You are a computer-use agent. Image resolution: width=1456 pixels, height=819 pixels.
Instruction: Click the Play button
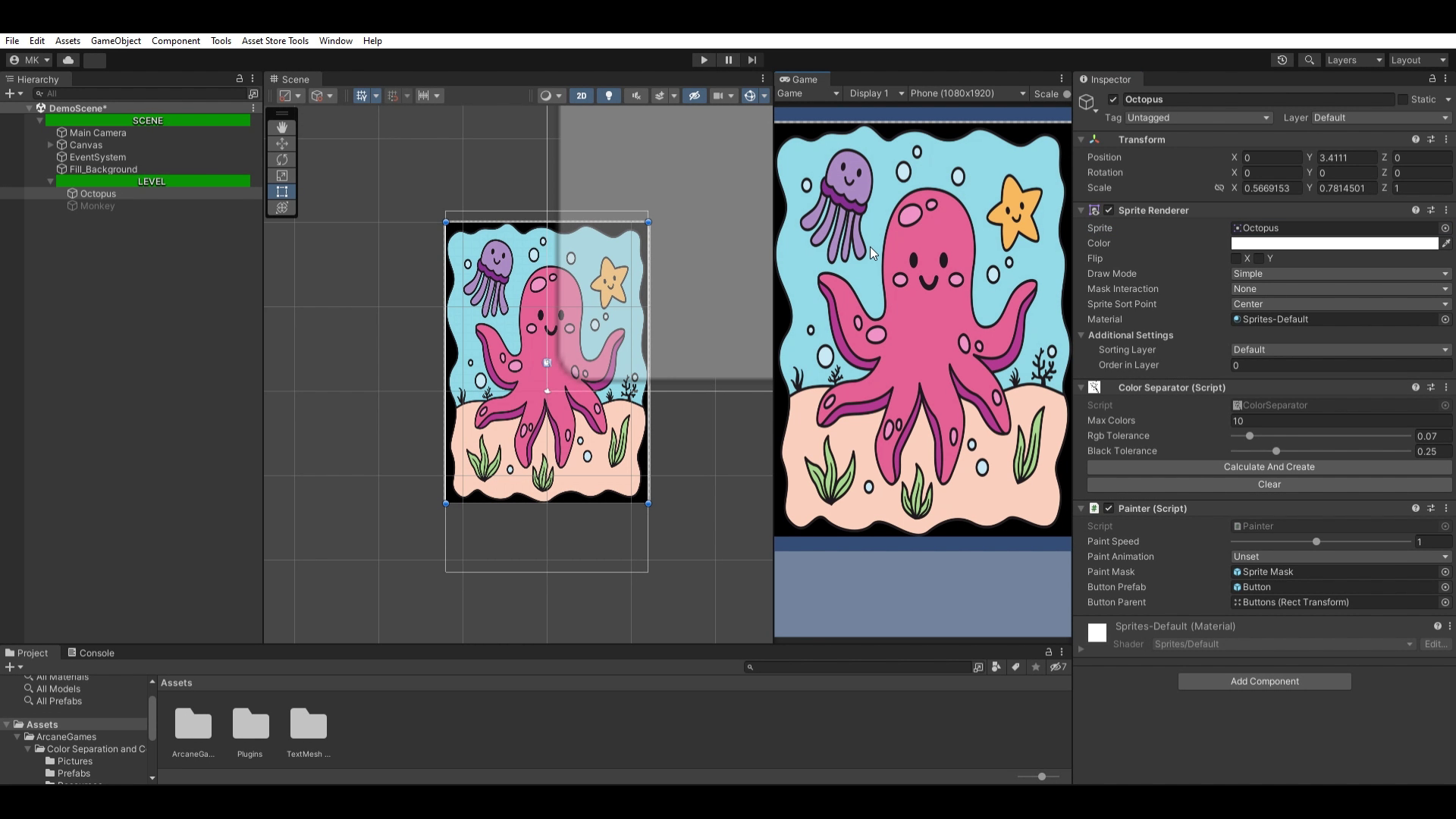[x=704, y=60]
